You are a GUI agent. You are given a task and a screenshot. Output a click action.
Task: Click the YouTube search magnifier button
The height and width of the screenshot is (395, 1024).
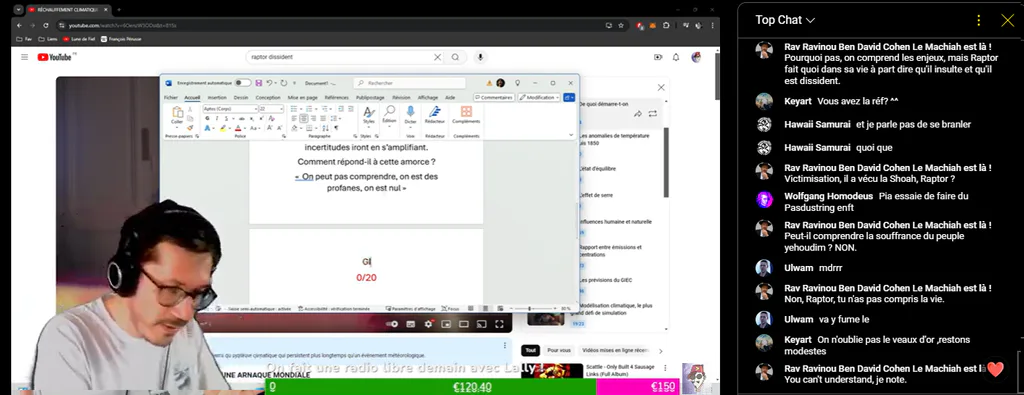pos(455,57)
